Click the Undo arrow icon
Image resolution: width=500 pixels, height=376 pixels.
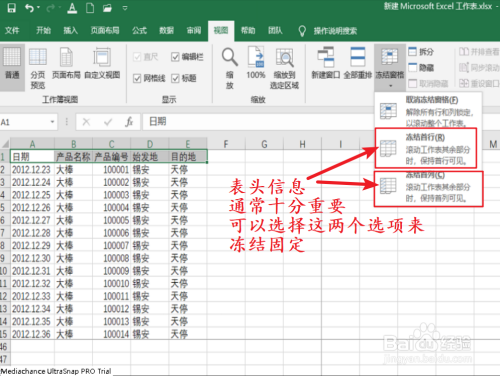click(29, 8)
